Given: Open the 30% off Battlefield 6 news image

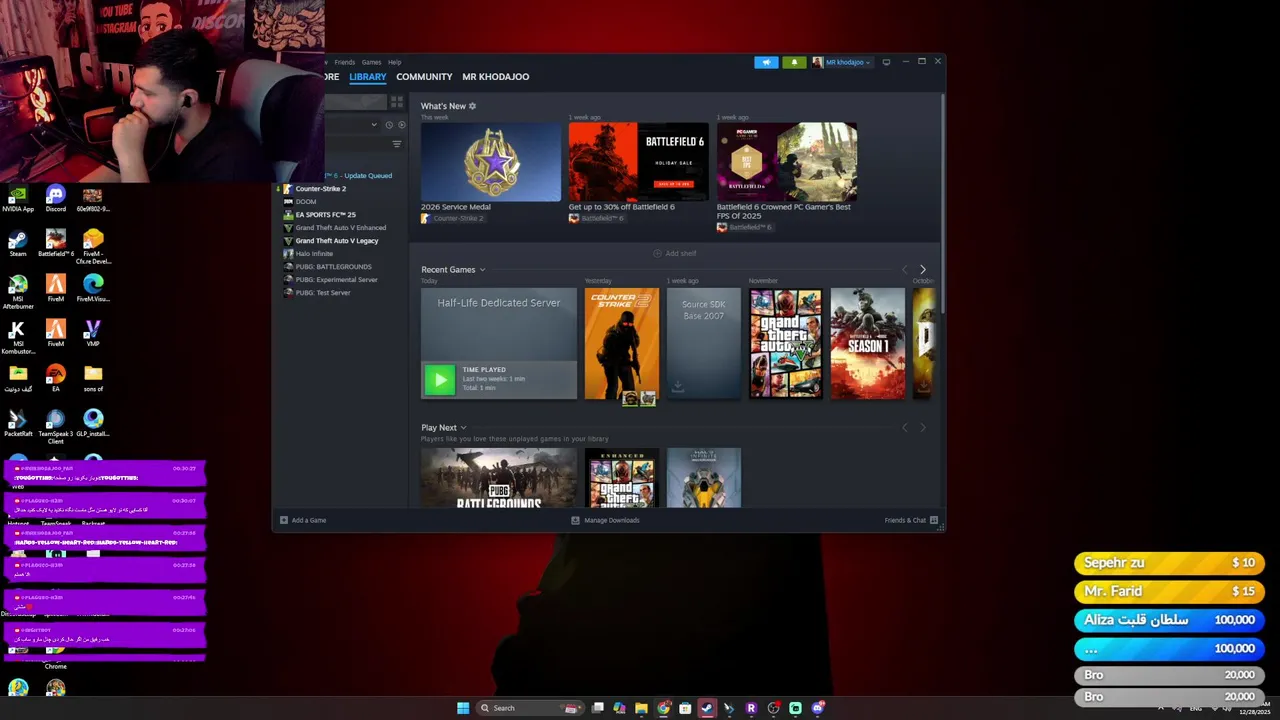Looking at the screenshot, I should click(x=638, y=162).
